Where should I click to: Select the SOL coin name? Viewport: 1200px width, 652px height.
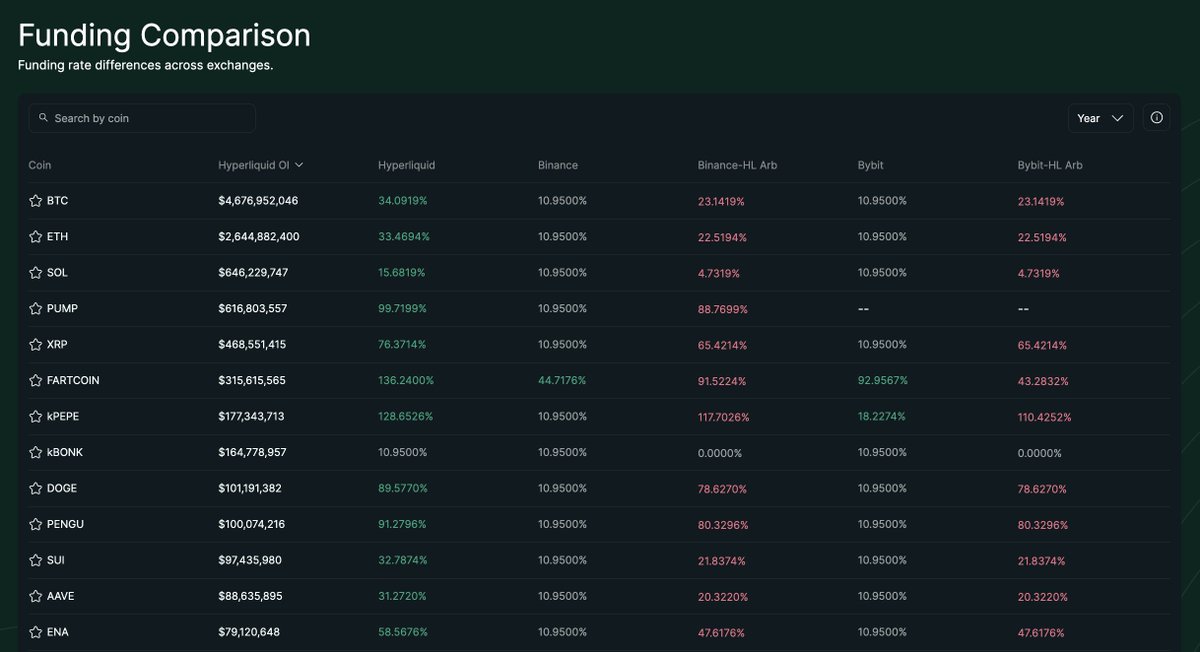tap(58, 273)
